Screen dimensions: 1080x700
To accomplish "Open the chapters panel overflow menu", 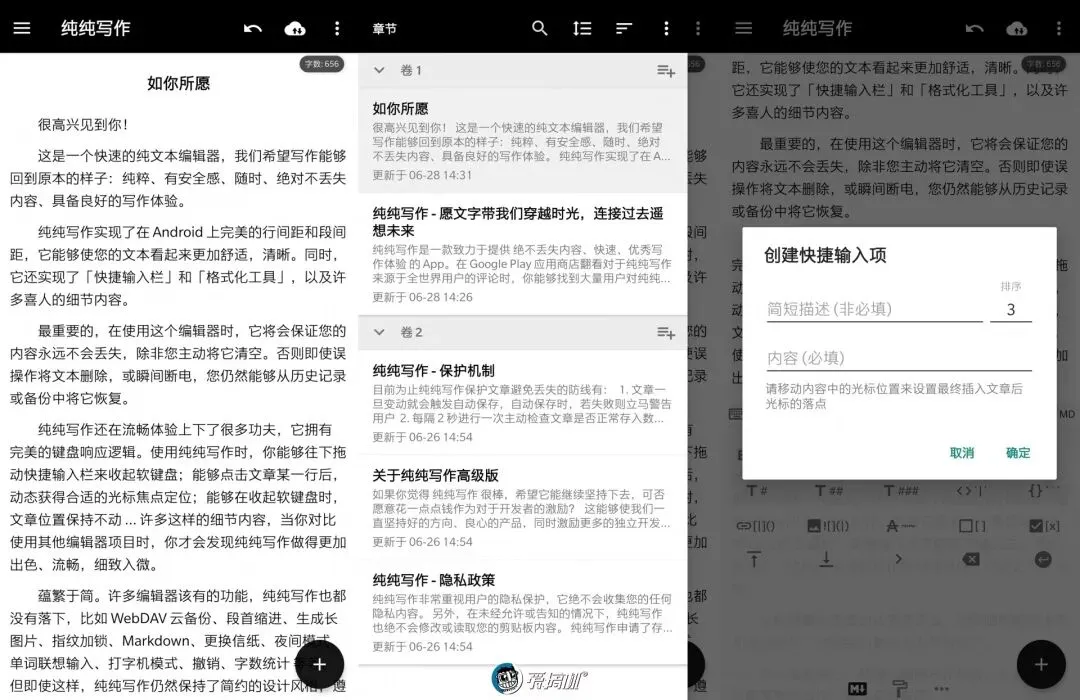I will pyautogui.click(x=666, y=28).
